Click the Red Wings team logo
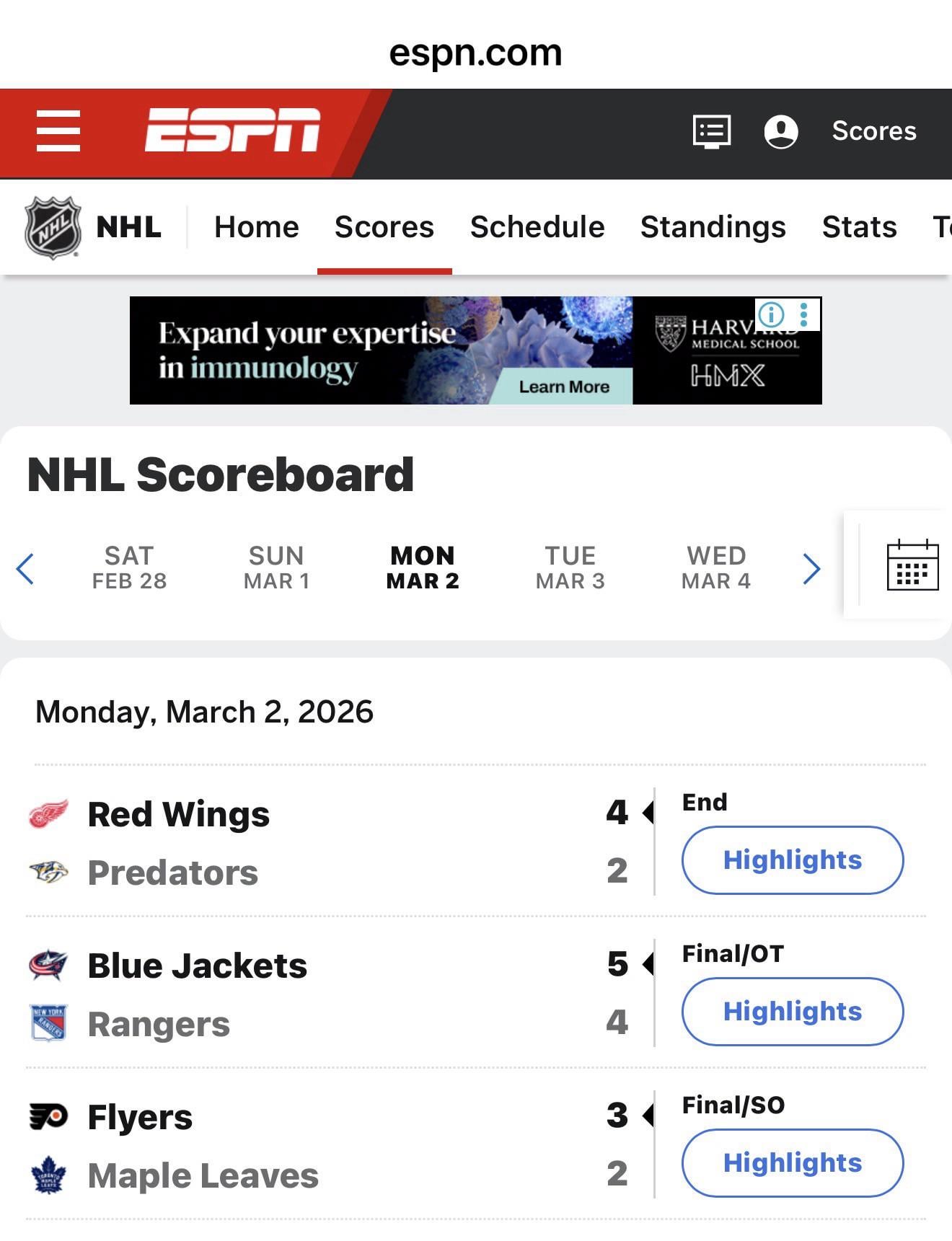Viewport: 952px width, 1241px height. [48, 814]
